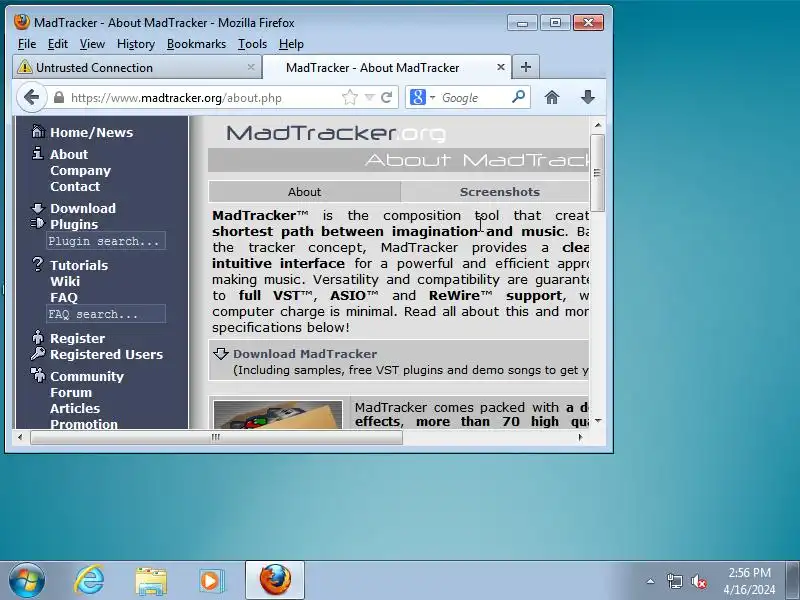800x600 pixels.
Task: Click the About info icon in sidebar
Action: point(38,153)
